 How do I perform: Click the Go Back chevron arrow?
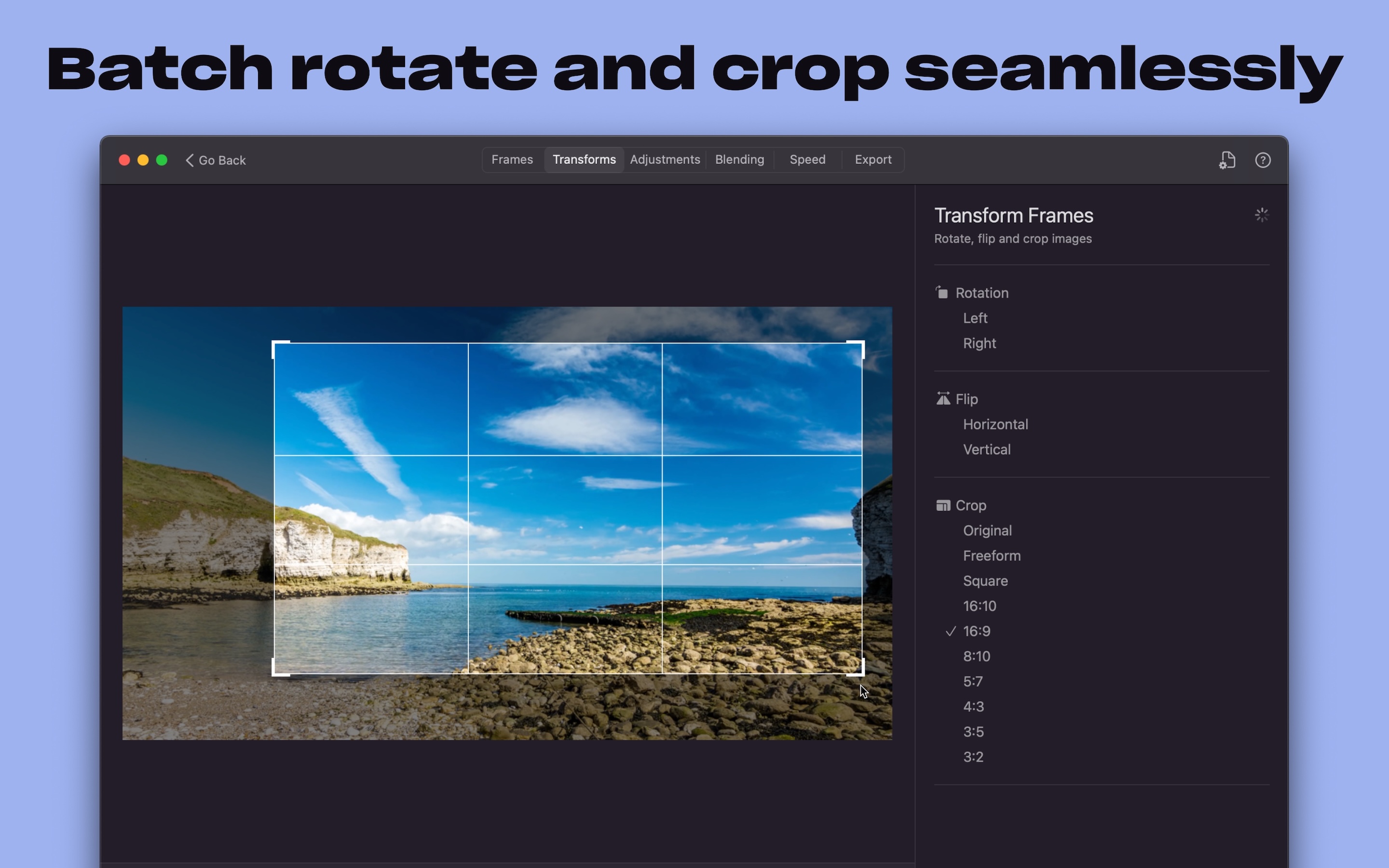(x=190, y=160)
